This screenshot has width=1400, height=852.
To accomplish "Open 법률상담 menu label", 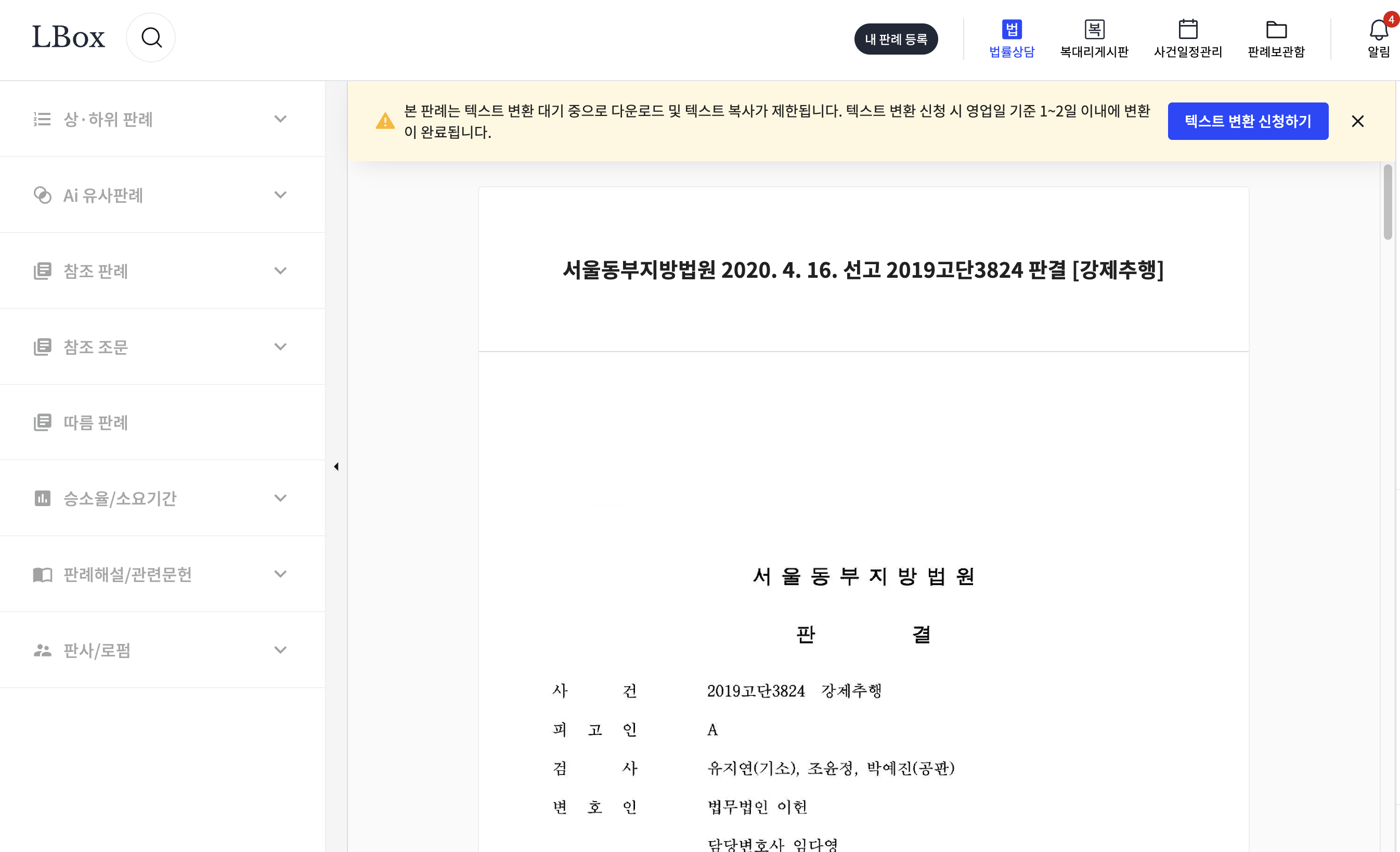I will coord(1012,51).
